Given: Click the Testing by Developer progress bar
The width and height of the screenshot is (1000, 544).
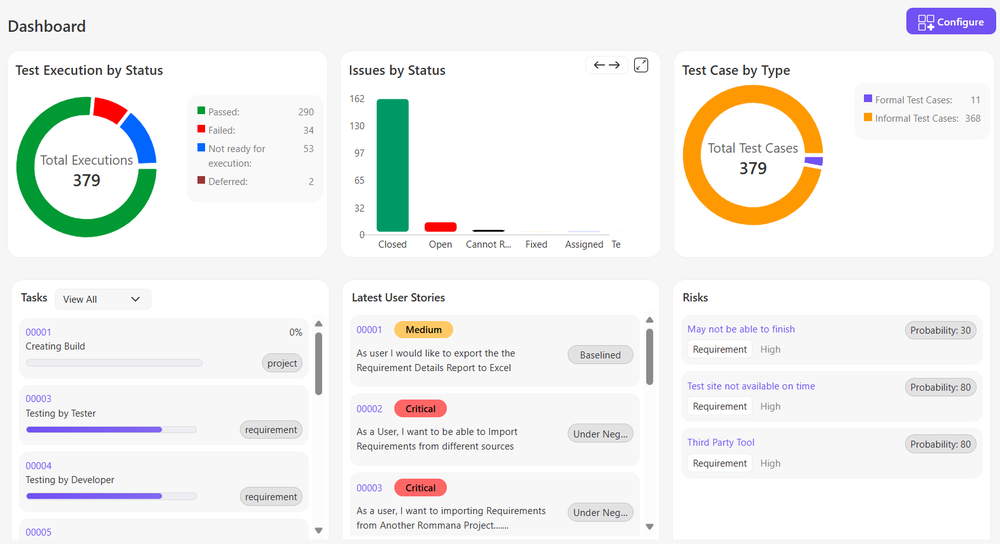Looking at the screenshot, I should point(111,496).
